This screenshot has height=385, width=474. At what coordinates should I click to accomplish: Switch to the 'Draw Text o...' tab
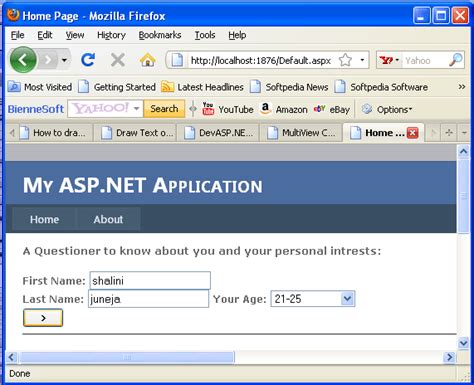pos(136,133)
